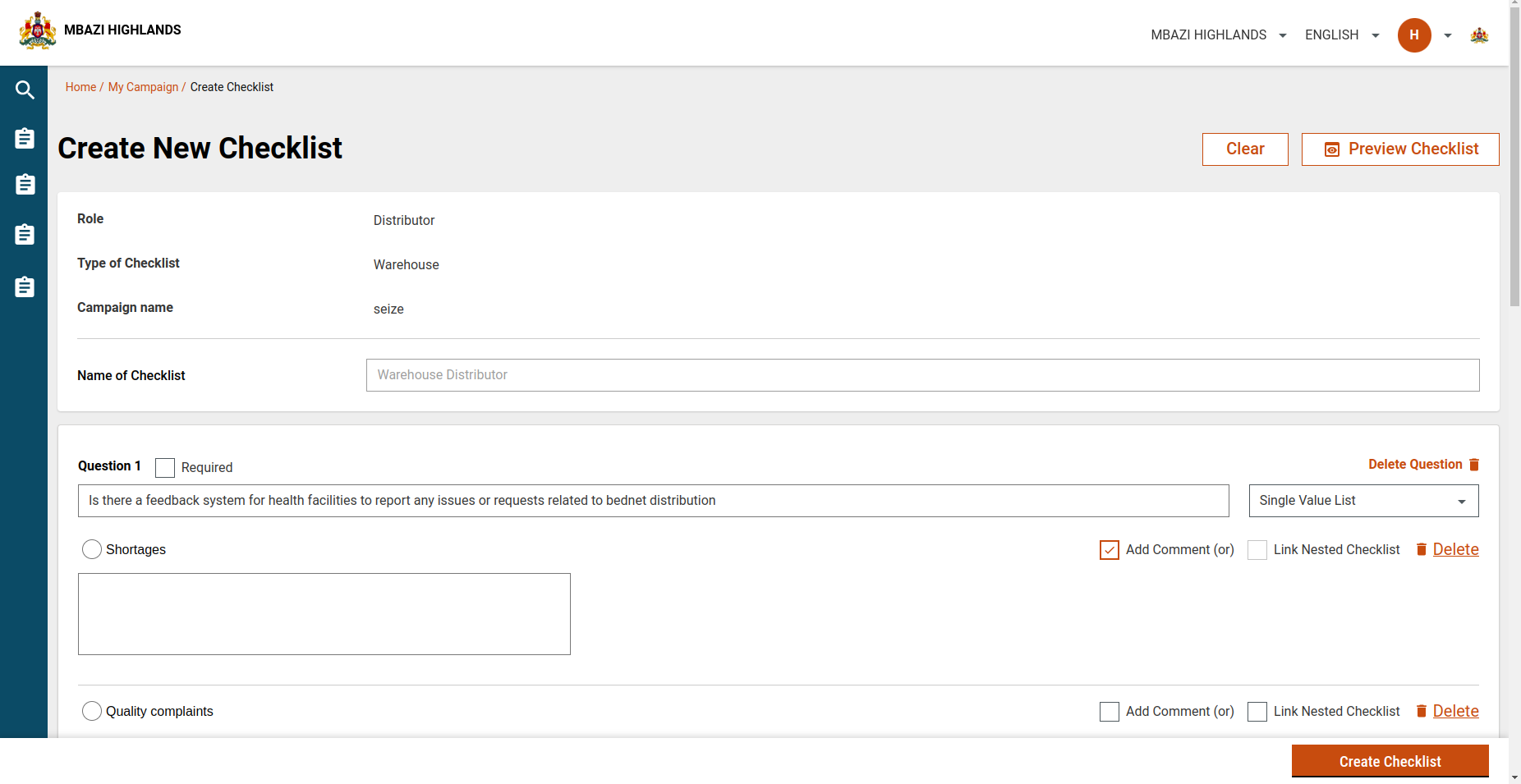This screenshot has height=784, width=1521.
Task: Open the second clipboard icon in the sidebar
Action: click(x=25, y=185)
